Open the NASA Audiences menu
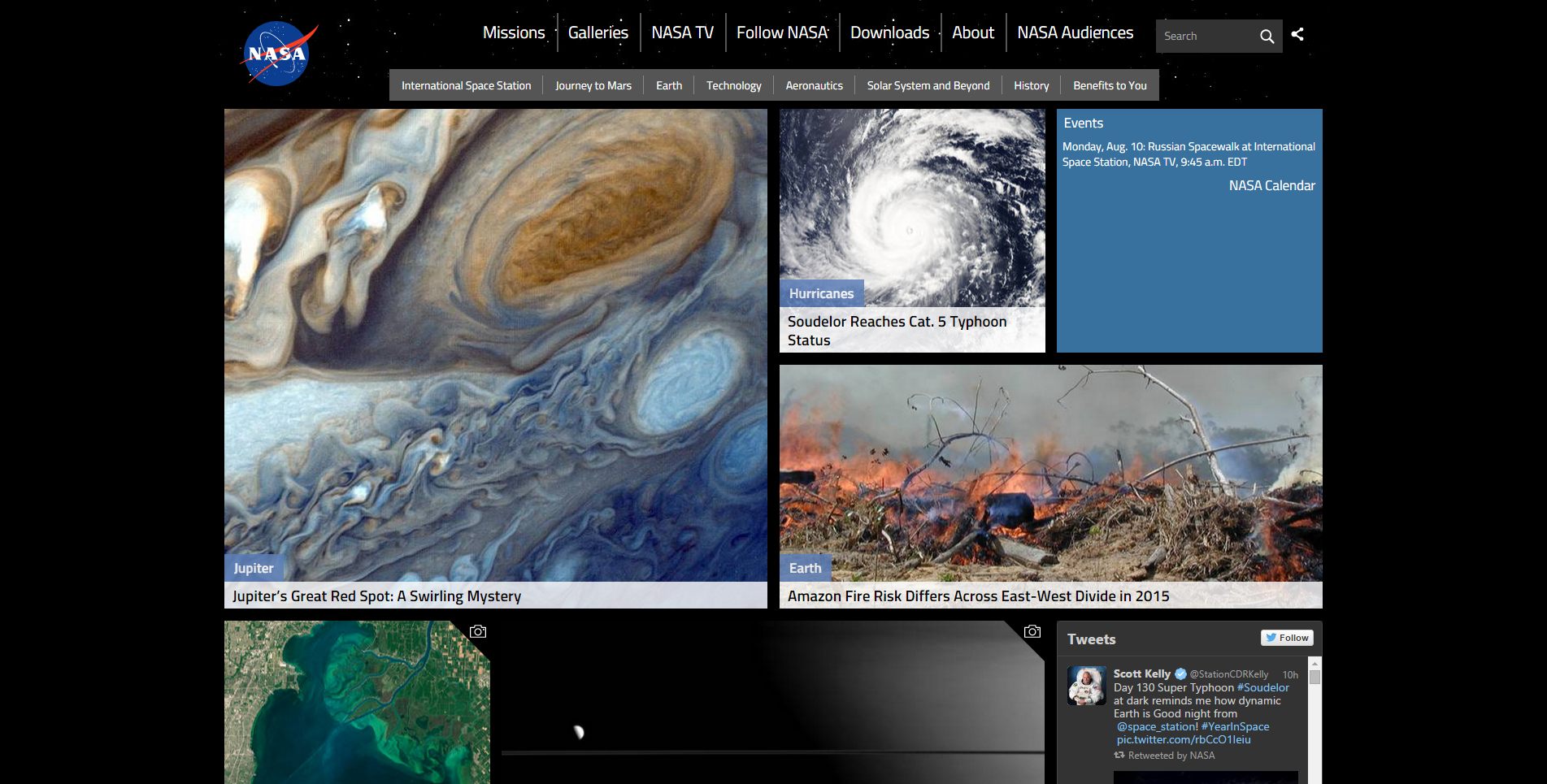 pos(1075,32)
